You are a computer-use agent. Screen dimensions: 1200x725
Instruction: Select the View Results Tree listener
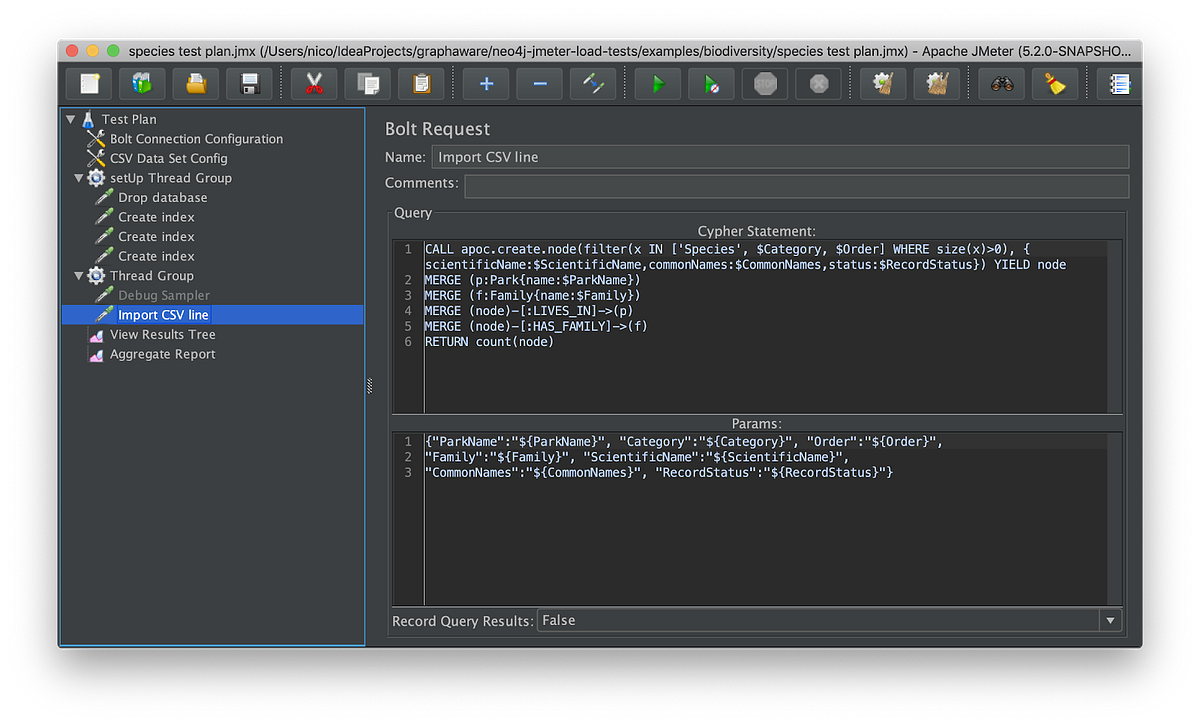tap(163, 334)
